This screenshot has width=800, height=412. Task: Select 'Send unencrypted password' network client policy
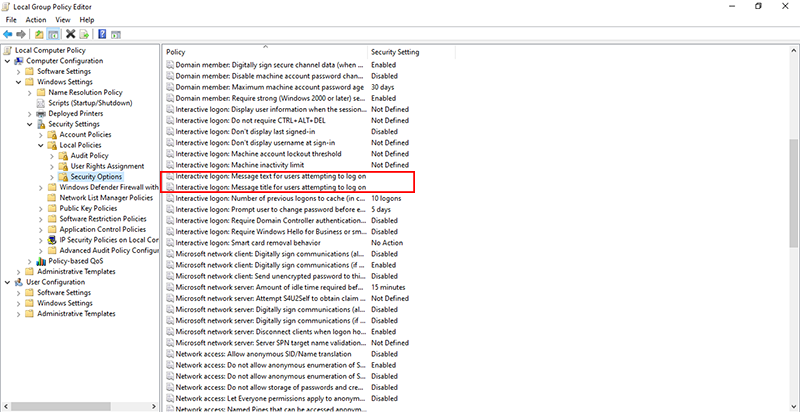[x=271, y=276]
